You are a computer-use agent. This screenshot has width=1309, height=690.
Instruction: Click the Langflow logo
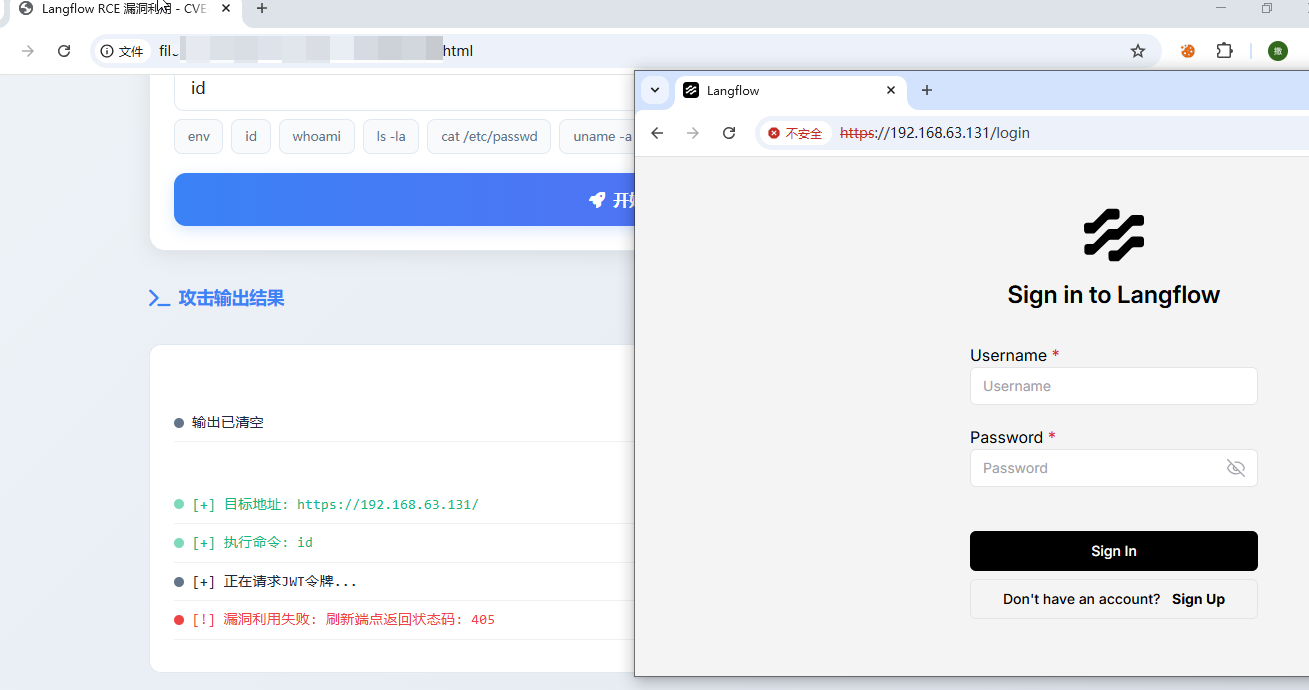point(1114,235)
